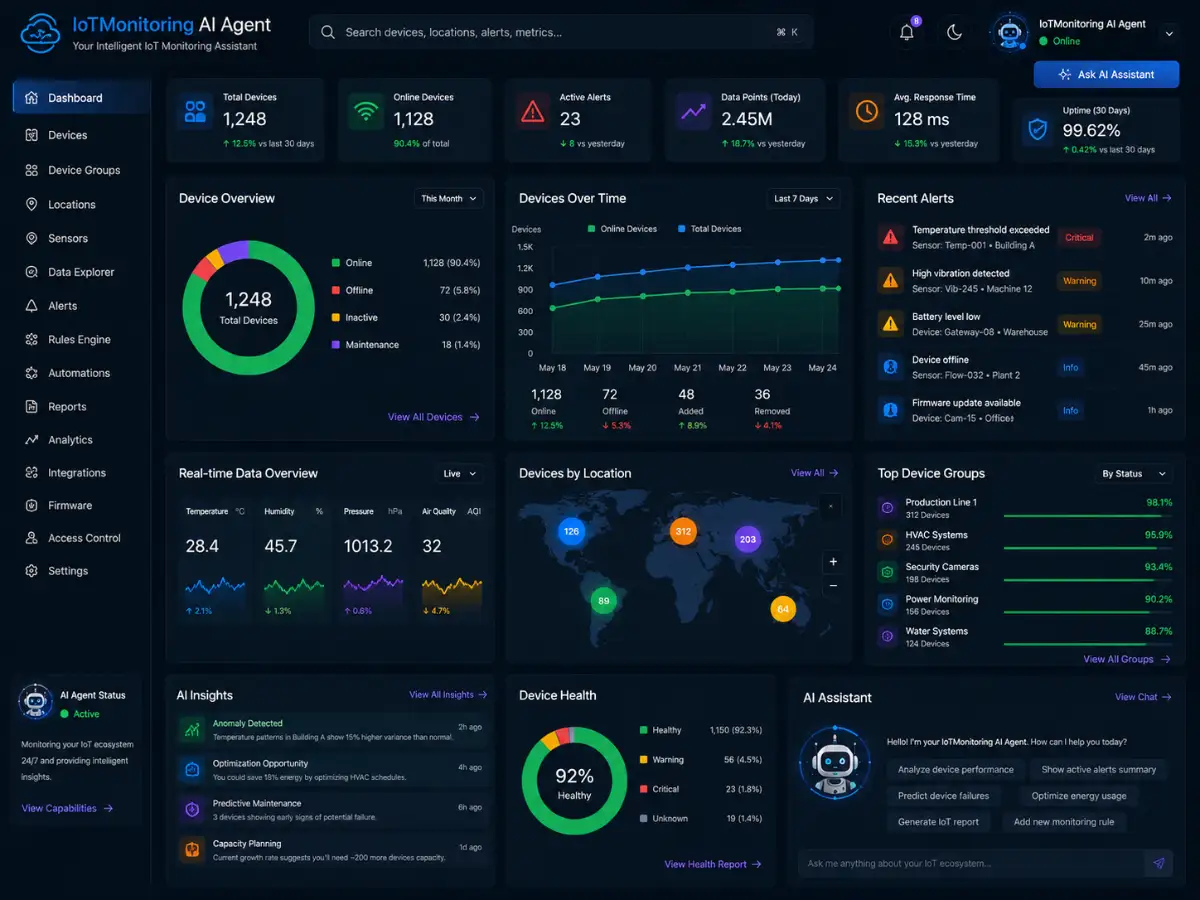The image size is (1200, 900).
Task: Open View All Devices link
Action: [434, 417]
